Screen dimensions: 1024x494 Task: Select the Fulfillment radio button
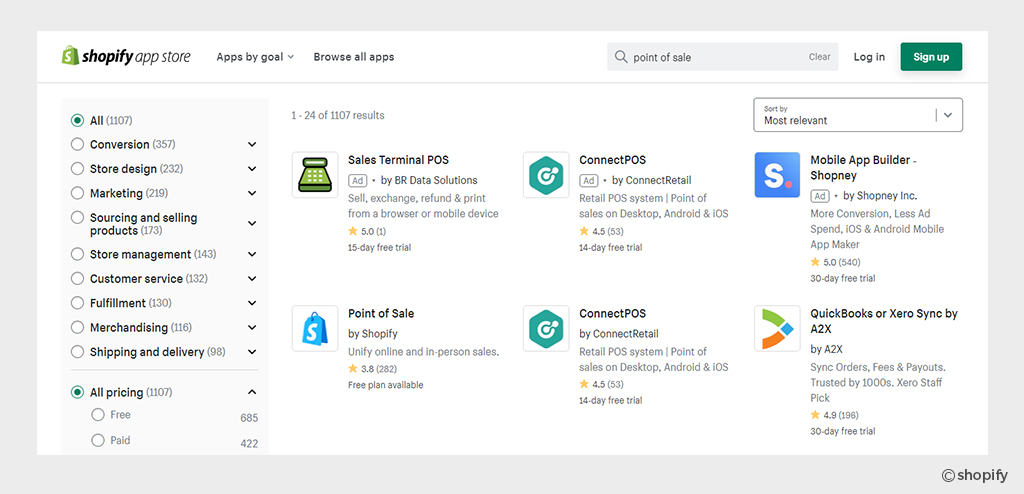point(77,303)
